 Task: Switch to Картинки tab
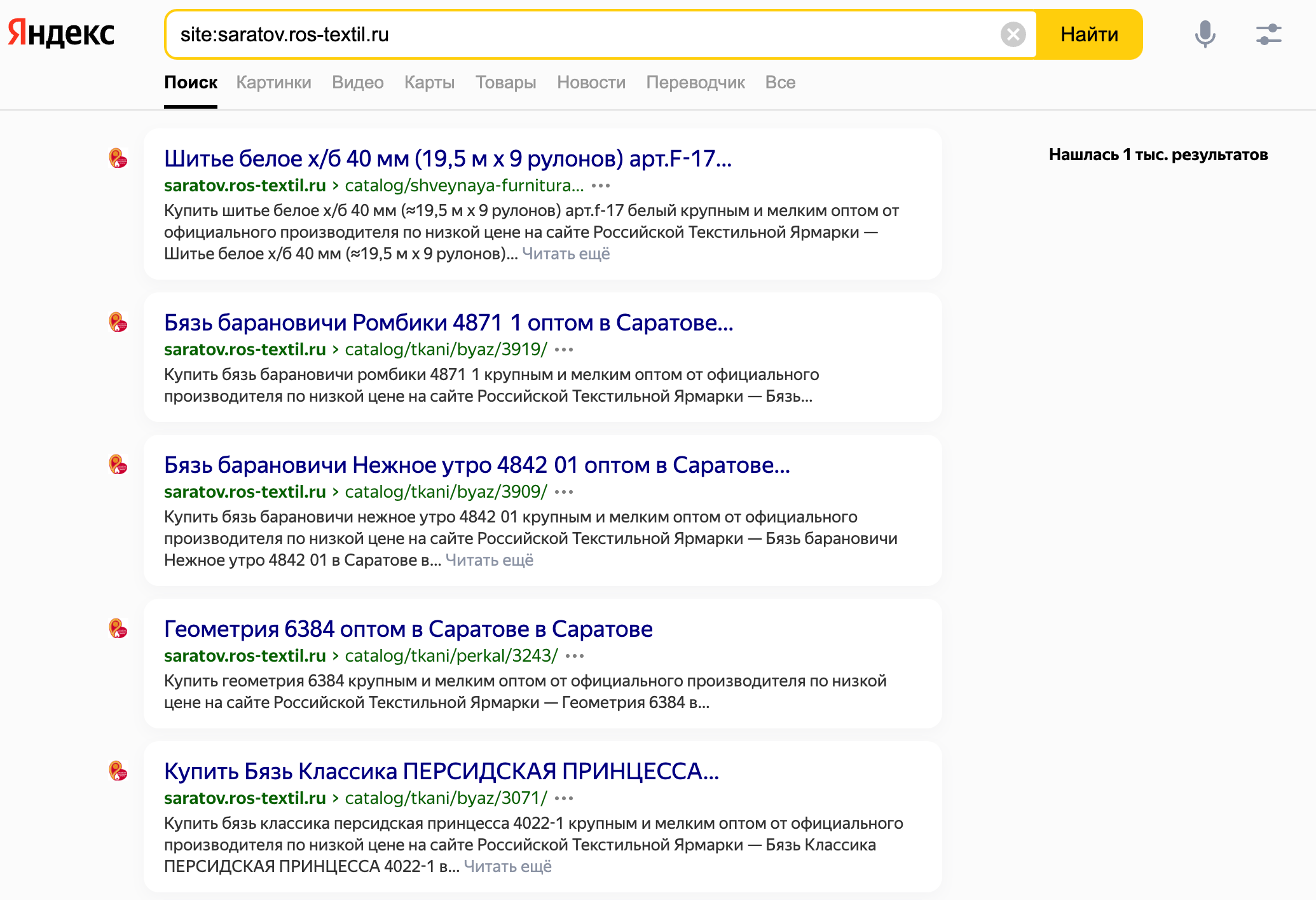click(273, 83)
